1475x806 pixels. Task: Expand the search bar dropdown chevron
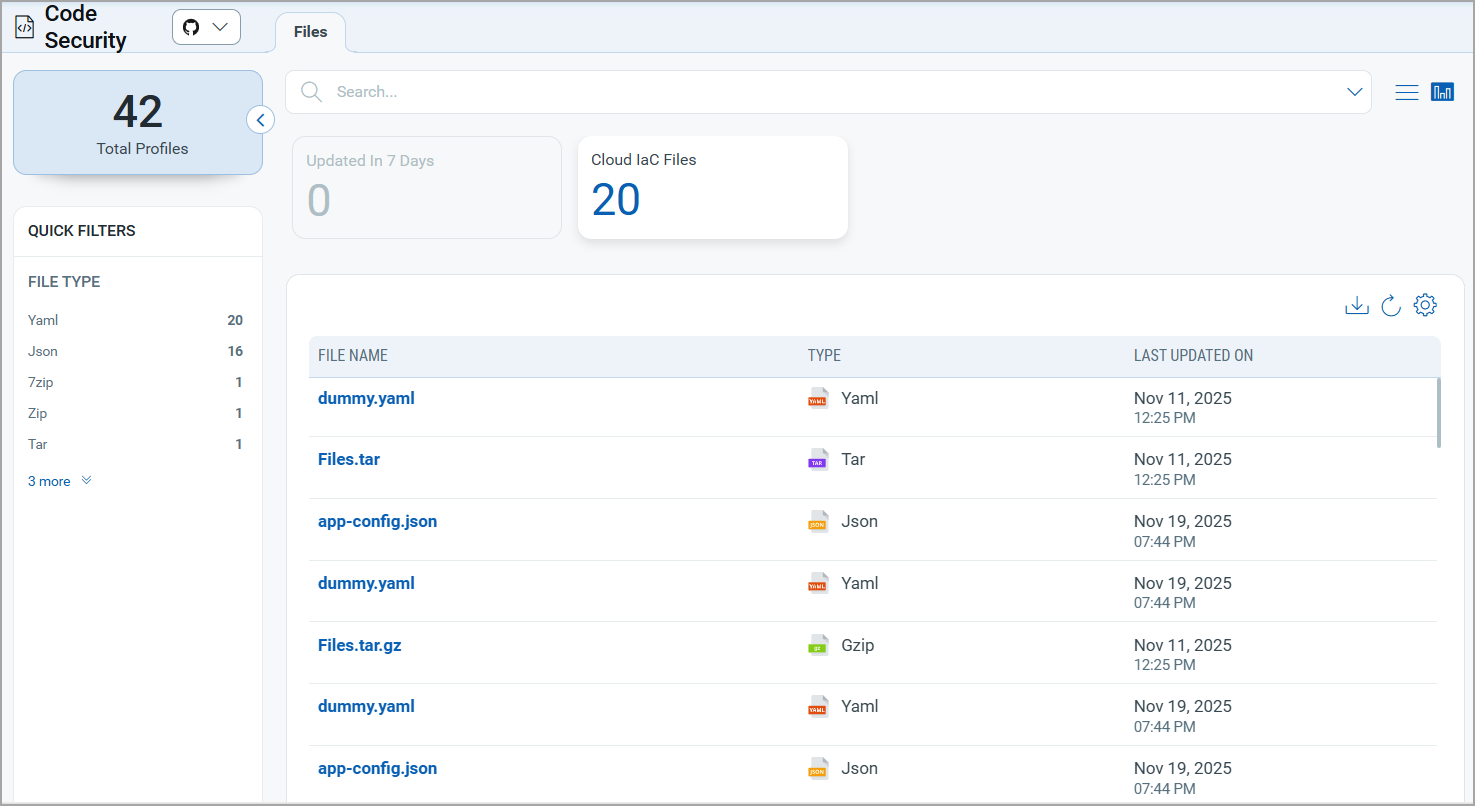[1354, 92]
